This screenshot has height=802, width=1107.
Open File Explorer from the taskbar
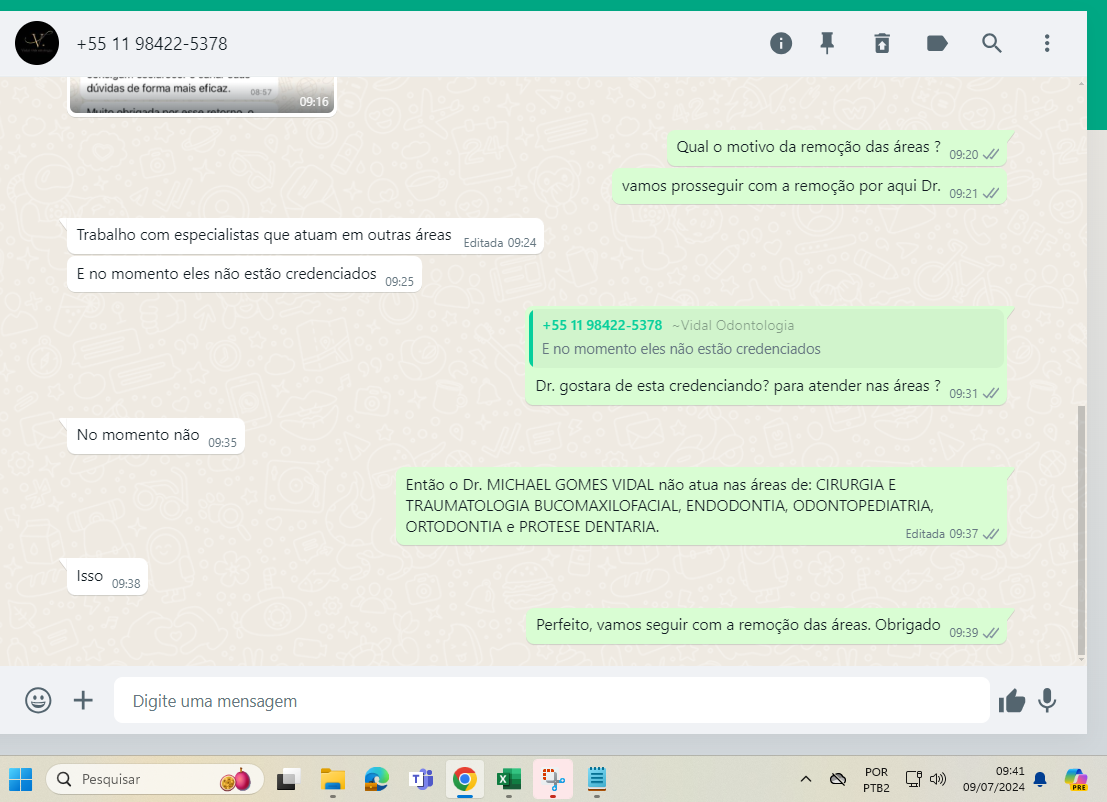point(333,779)
